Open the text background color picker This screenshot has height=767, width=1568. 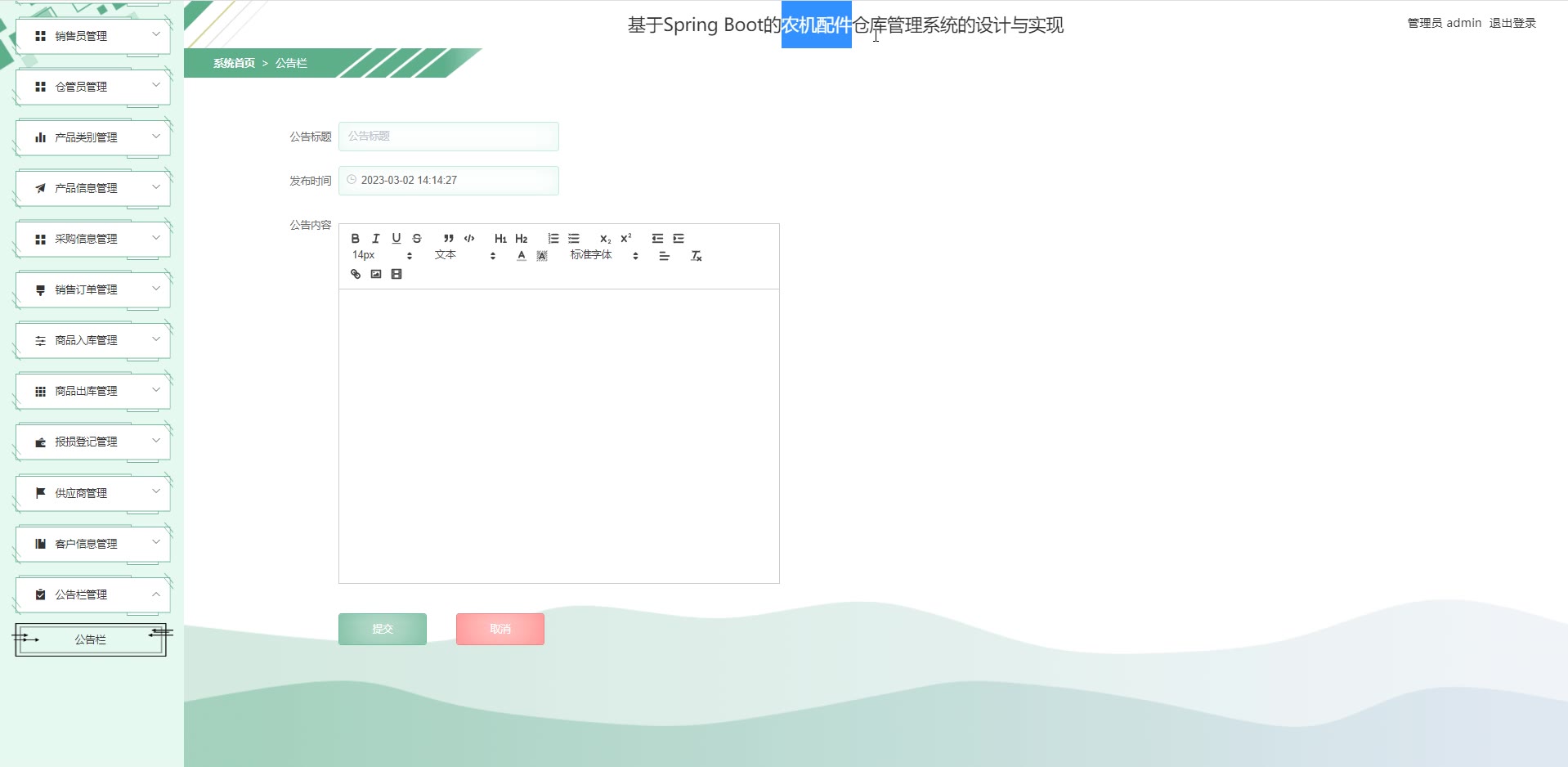542,256
